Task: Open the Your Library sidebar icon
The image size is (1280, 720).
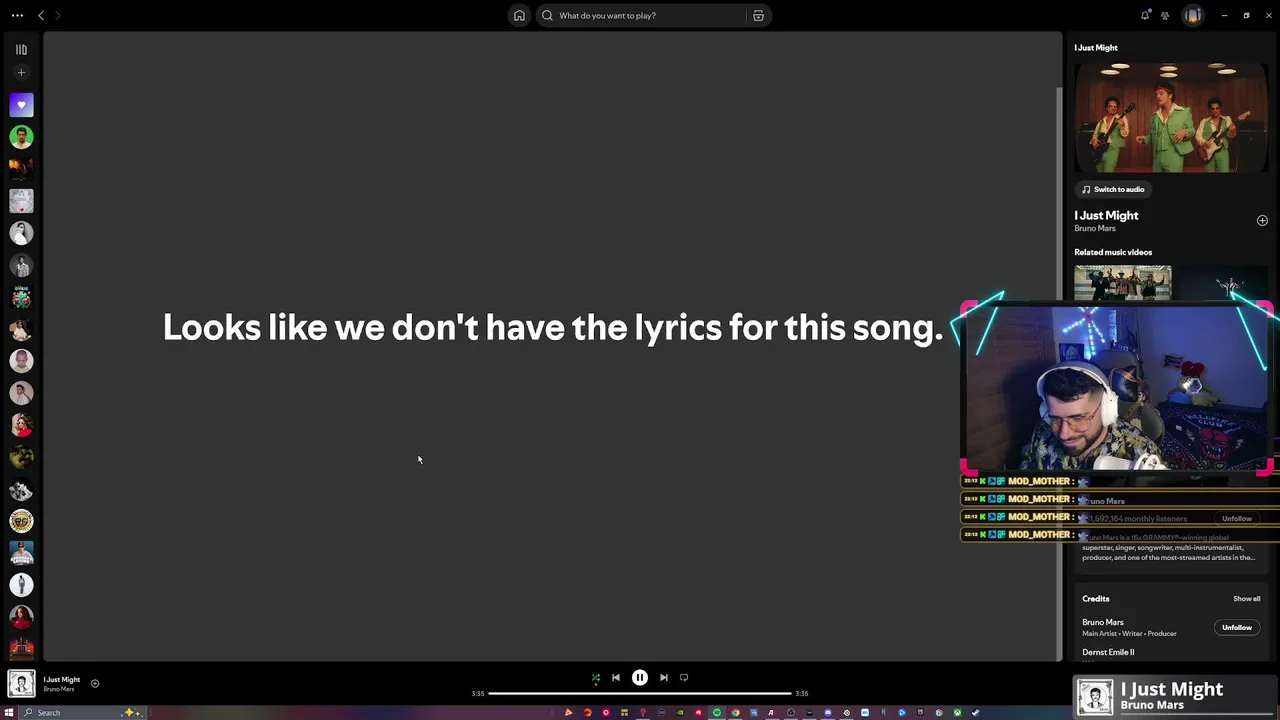Action: (x=21, y=49)
